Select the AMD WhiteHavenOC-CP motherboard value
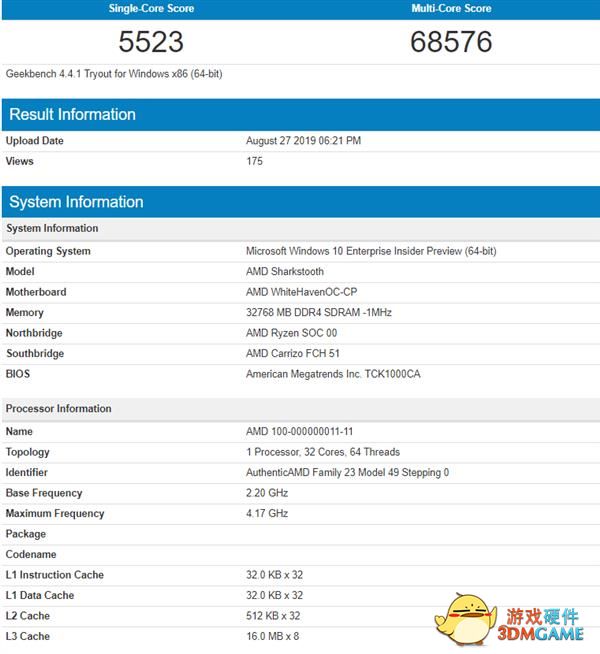 point(301,292)
